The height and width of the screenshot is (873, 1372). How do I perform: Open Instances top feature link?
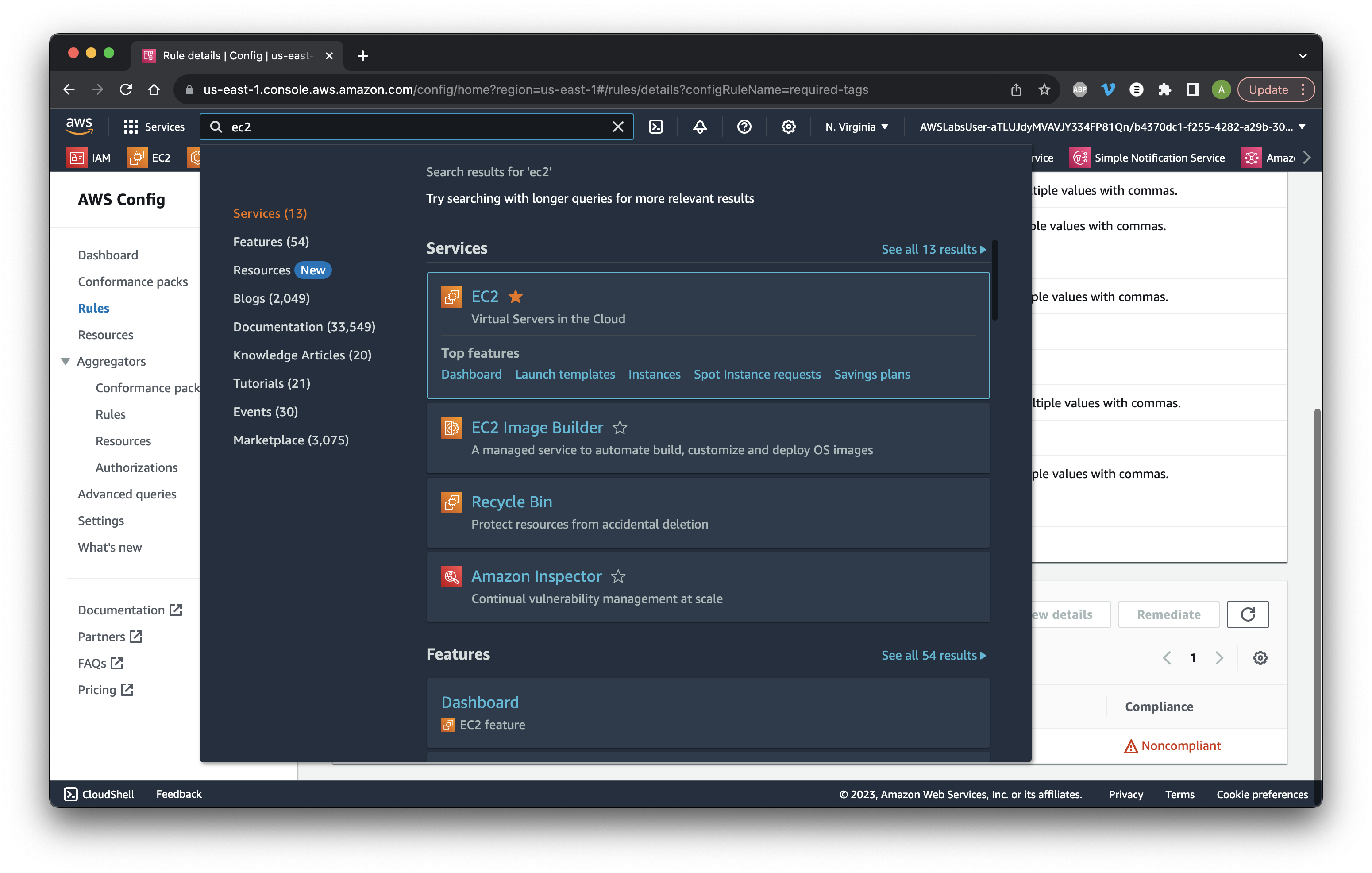(654, 374)
